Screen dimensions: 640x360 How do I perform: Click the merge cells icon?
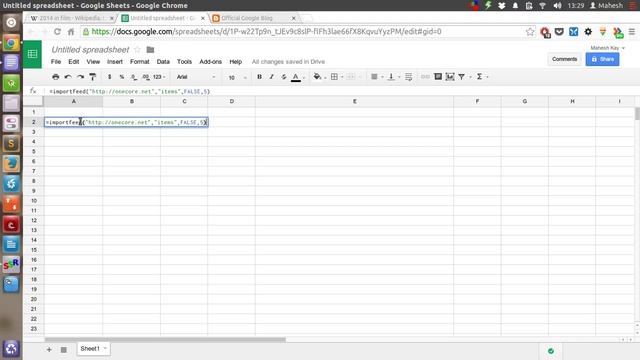[351, 77]
